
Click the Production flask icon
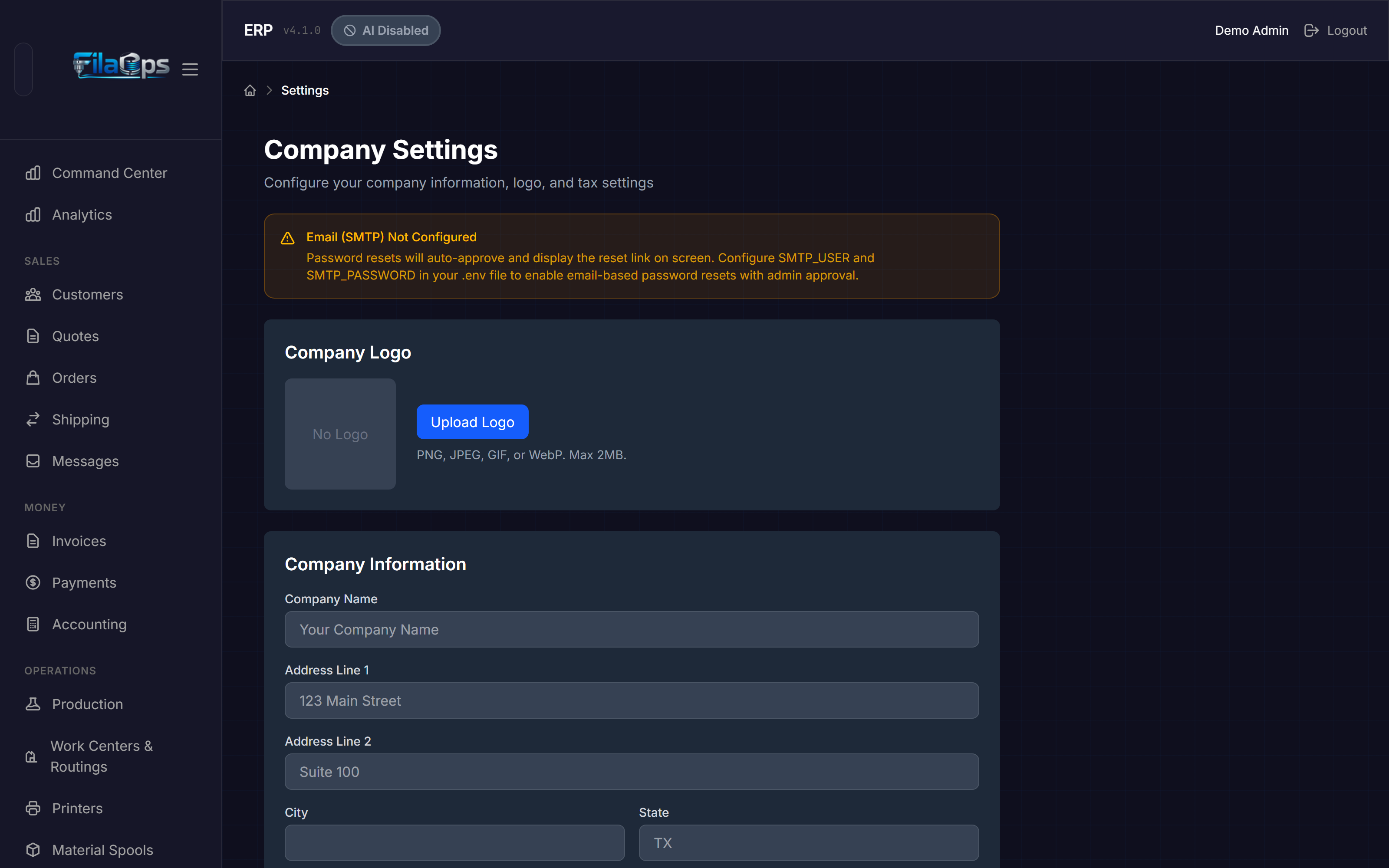pos(33,704)
